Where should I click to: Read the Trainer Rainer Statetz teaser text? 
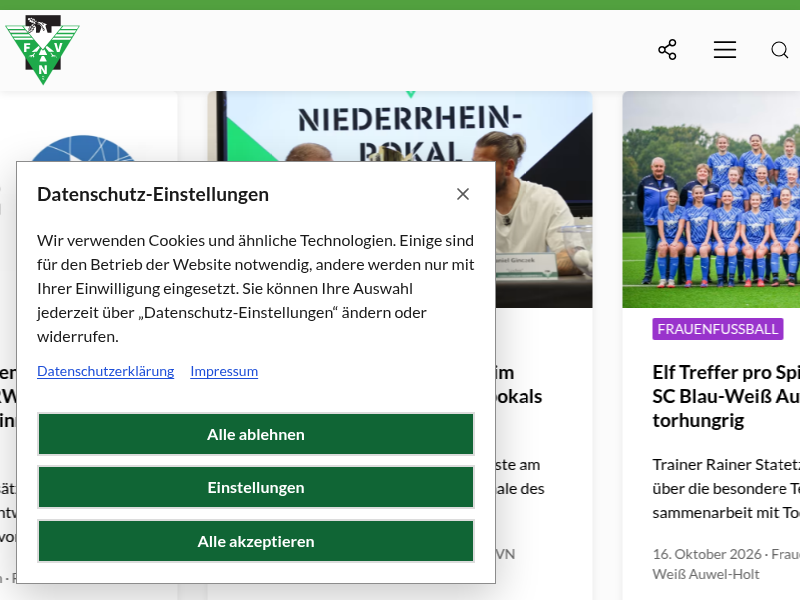pyautogui.click(x=726, y=488)
